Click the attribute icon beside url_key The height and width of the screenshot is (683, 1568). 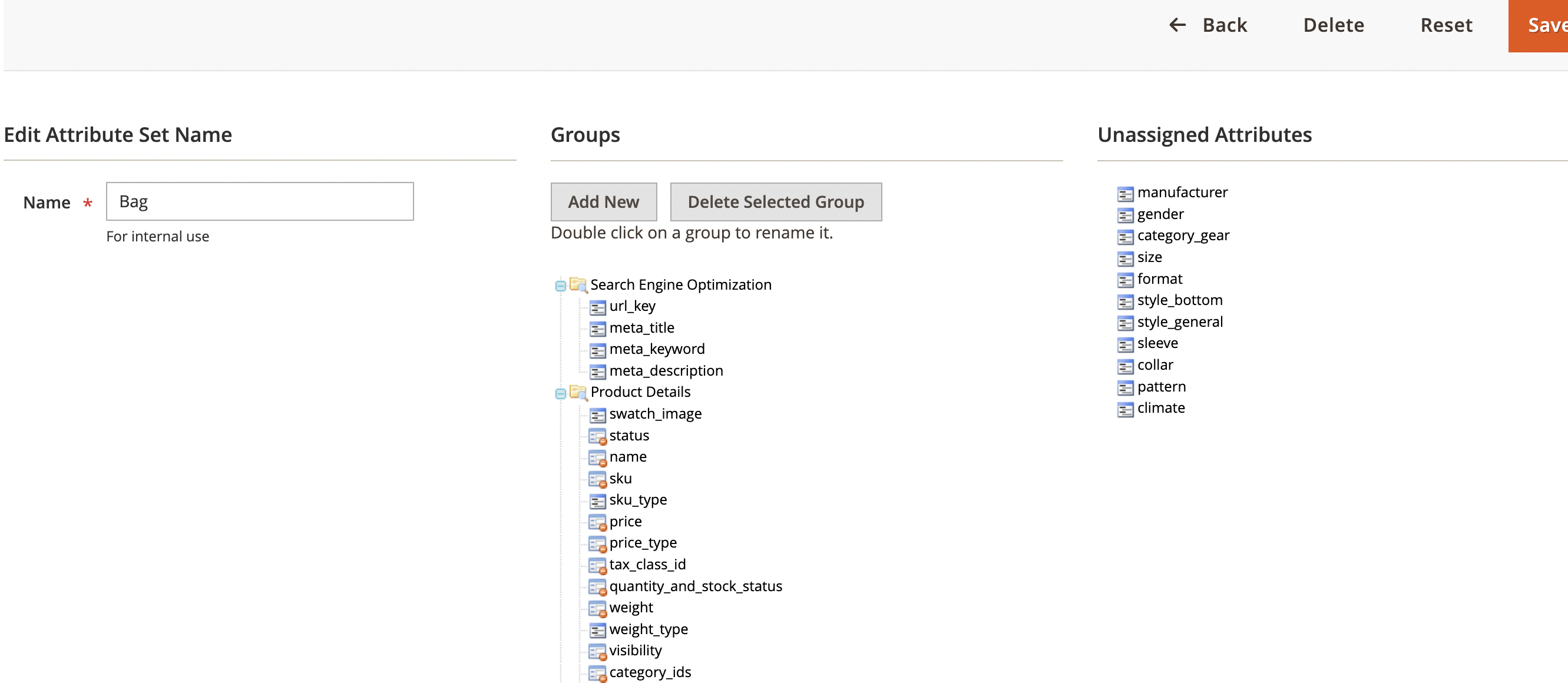pyautogui.click(x=598, y=307)
